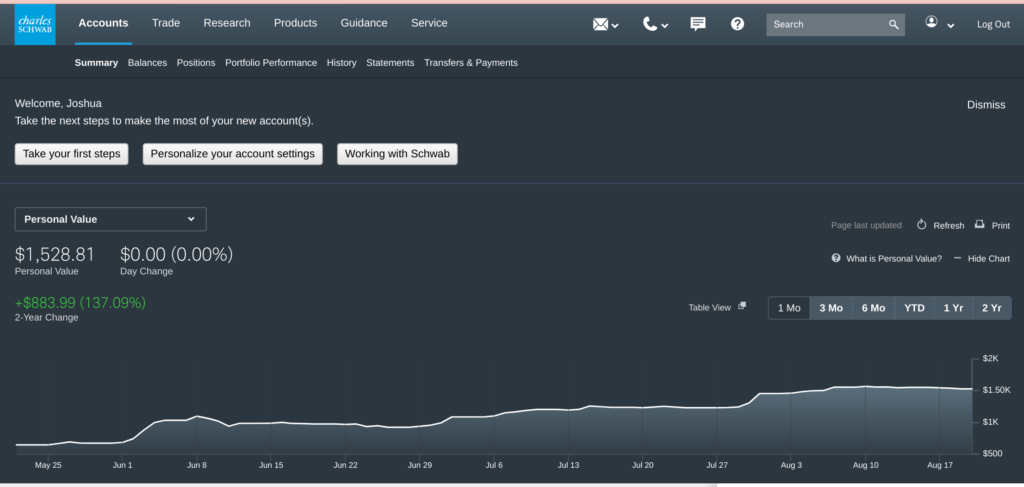Click the phone contact icon

tap(651, 24)
